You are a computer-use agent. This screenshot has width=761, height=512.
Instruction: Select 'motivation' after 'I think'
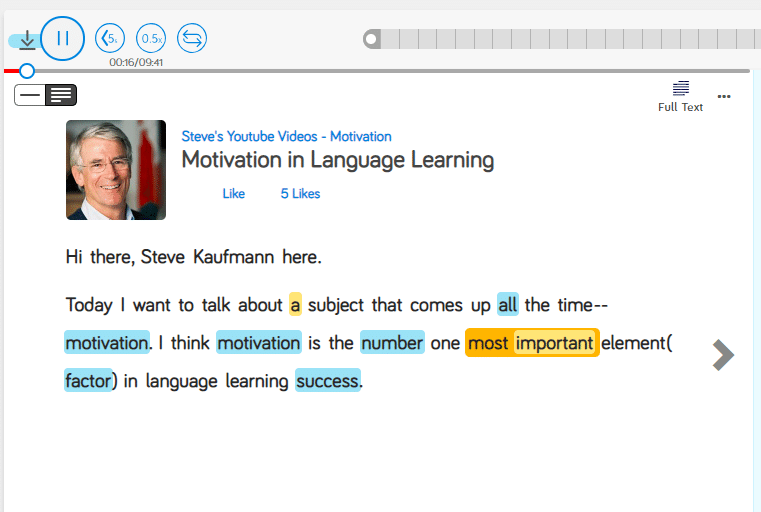259,343
